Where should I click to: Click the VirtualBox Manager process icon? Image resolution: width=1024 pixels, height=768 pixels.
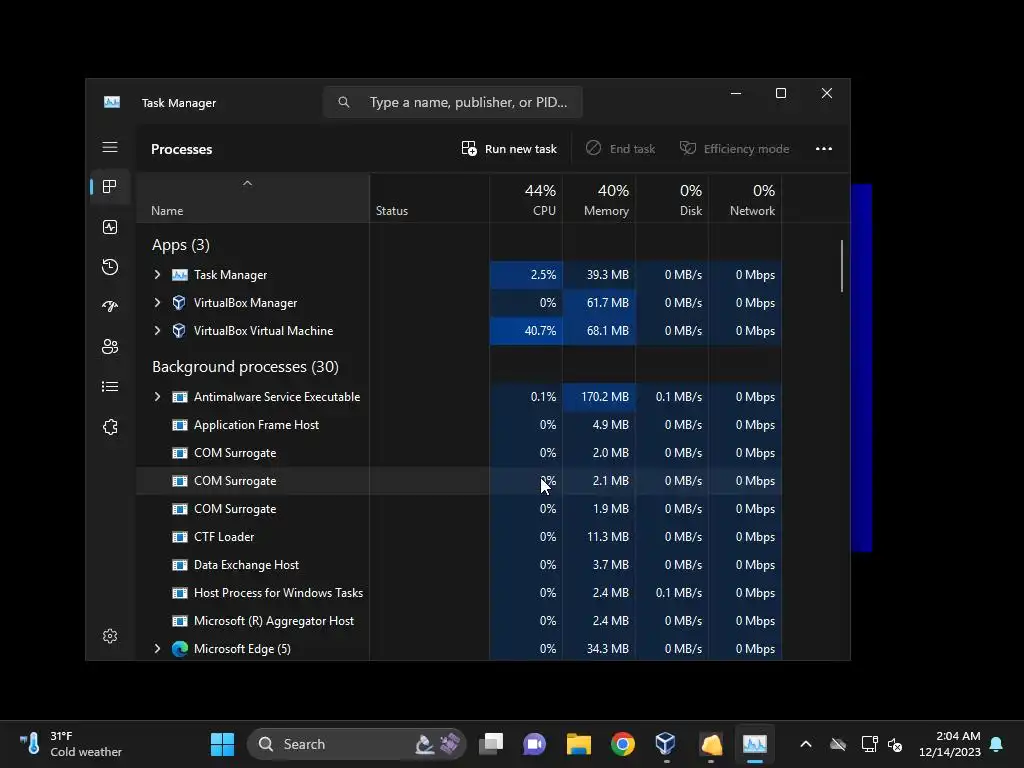[x=179, y=303]
